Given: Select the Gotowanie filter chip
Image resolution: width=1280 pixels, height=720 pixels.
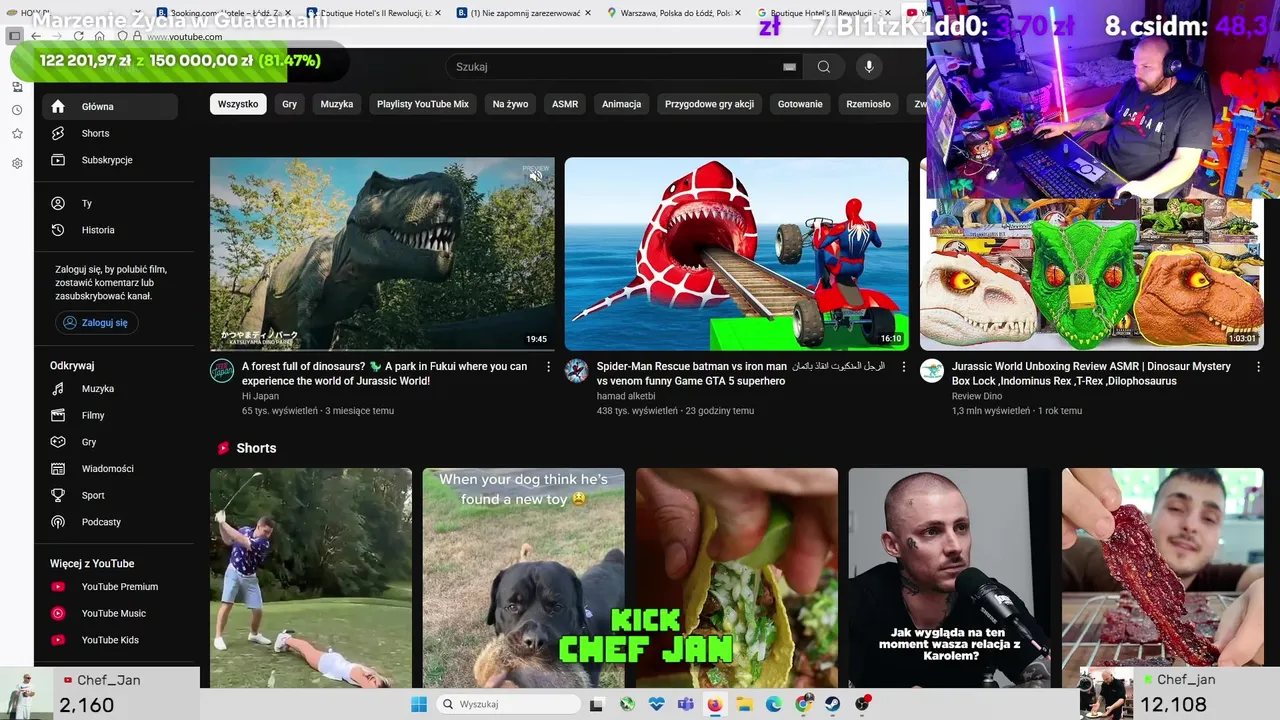Looking at the screenshot, I should pos(800,104).
